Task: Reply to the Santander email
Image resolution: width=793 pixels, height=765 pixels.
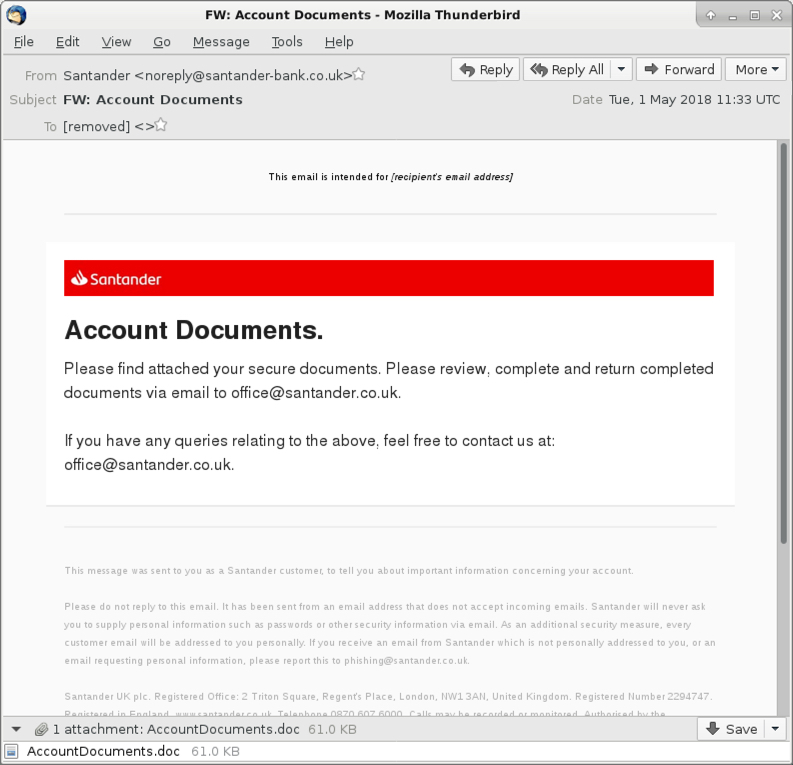Action: [x=486, y=69]
